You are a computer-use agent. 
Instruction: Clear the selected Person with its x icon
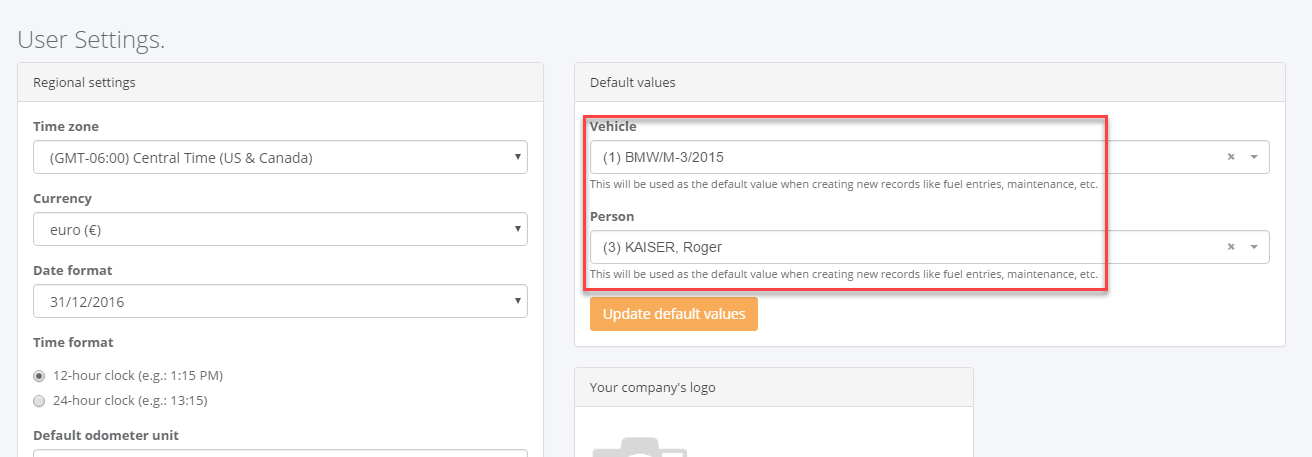[x=1231, y=247]
